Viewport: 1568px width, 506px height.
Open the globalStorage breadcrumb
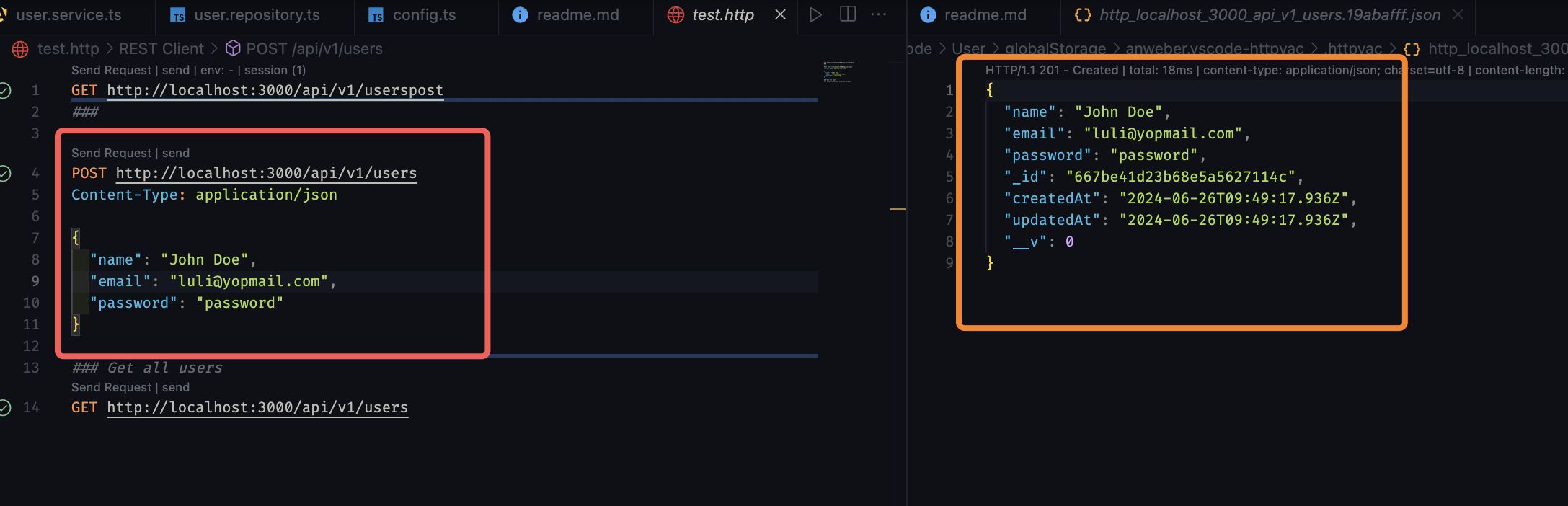tap(1055, 49)
